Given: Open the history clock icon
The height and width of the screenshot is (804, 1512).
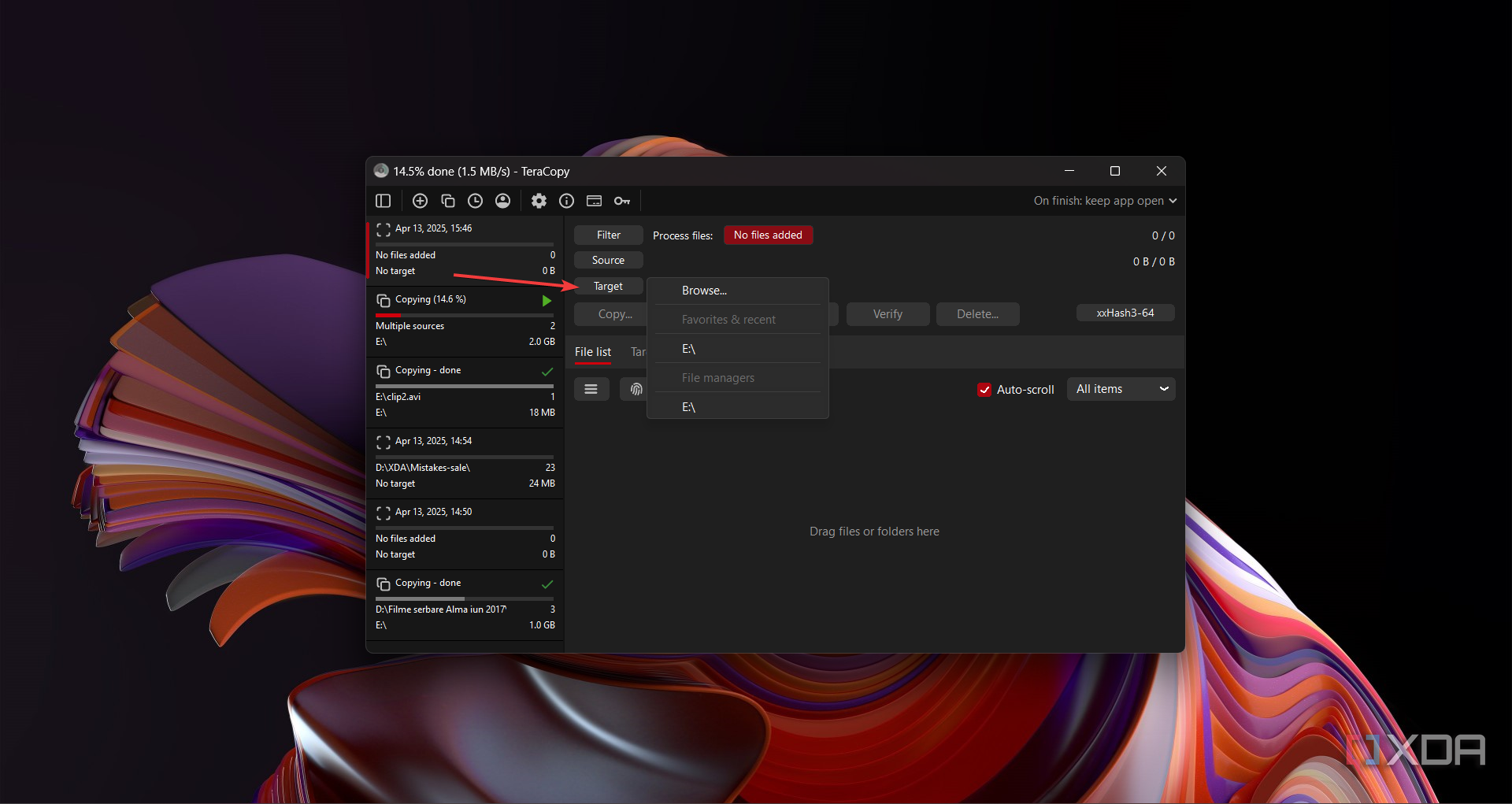Looking at the screenshot, I should pyautogui.click(x=475, y=201).
